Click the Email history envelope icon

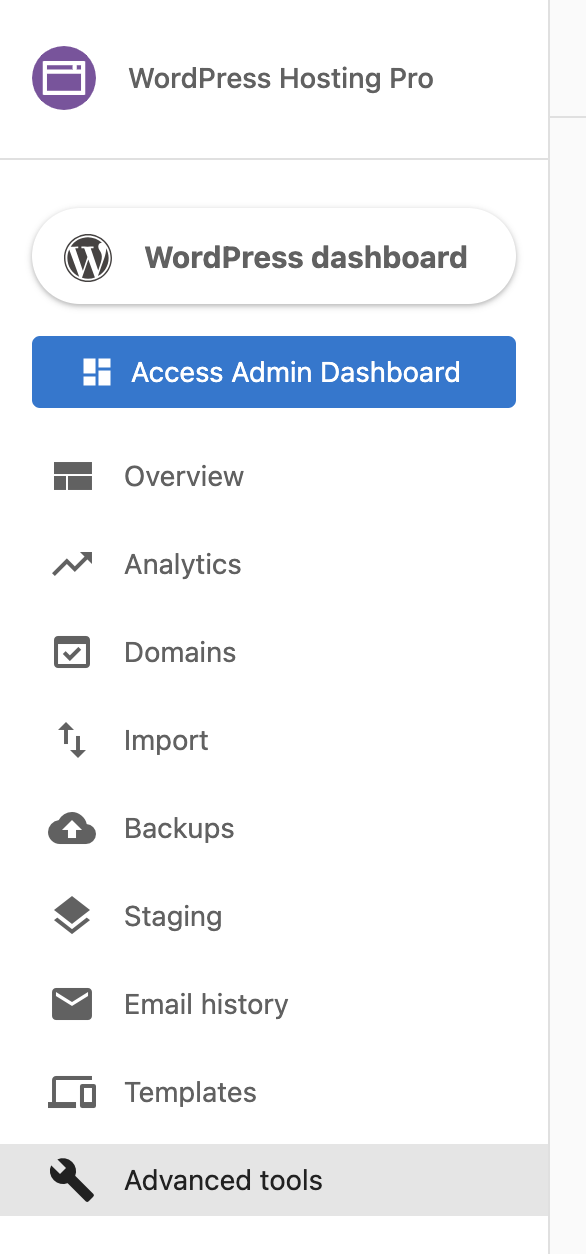pyautogui.click(x=72, y=1004)
